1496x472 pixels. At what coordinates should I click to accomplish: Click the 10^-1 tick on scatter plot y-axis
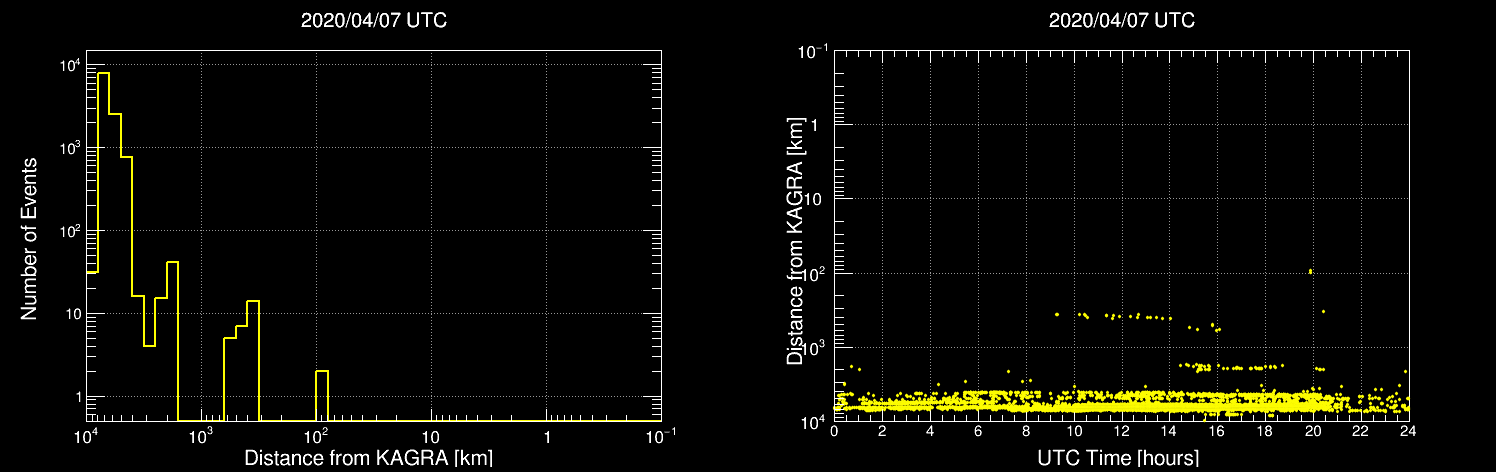click(812, 50)
